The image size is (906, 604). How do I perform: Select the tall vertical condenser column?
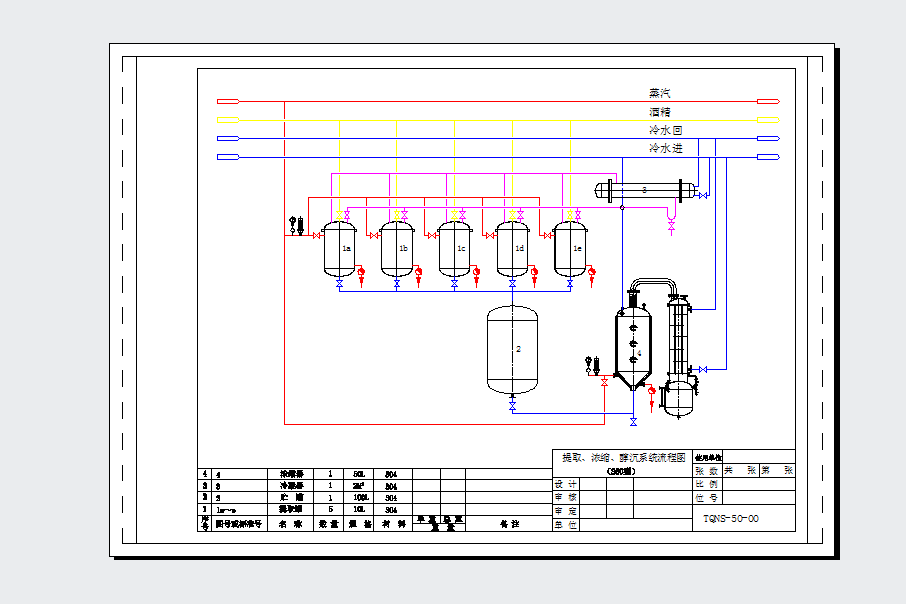[681, 335]
